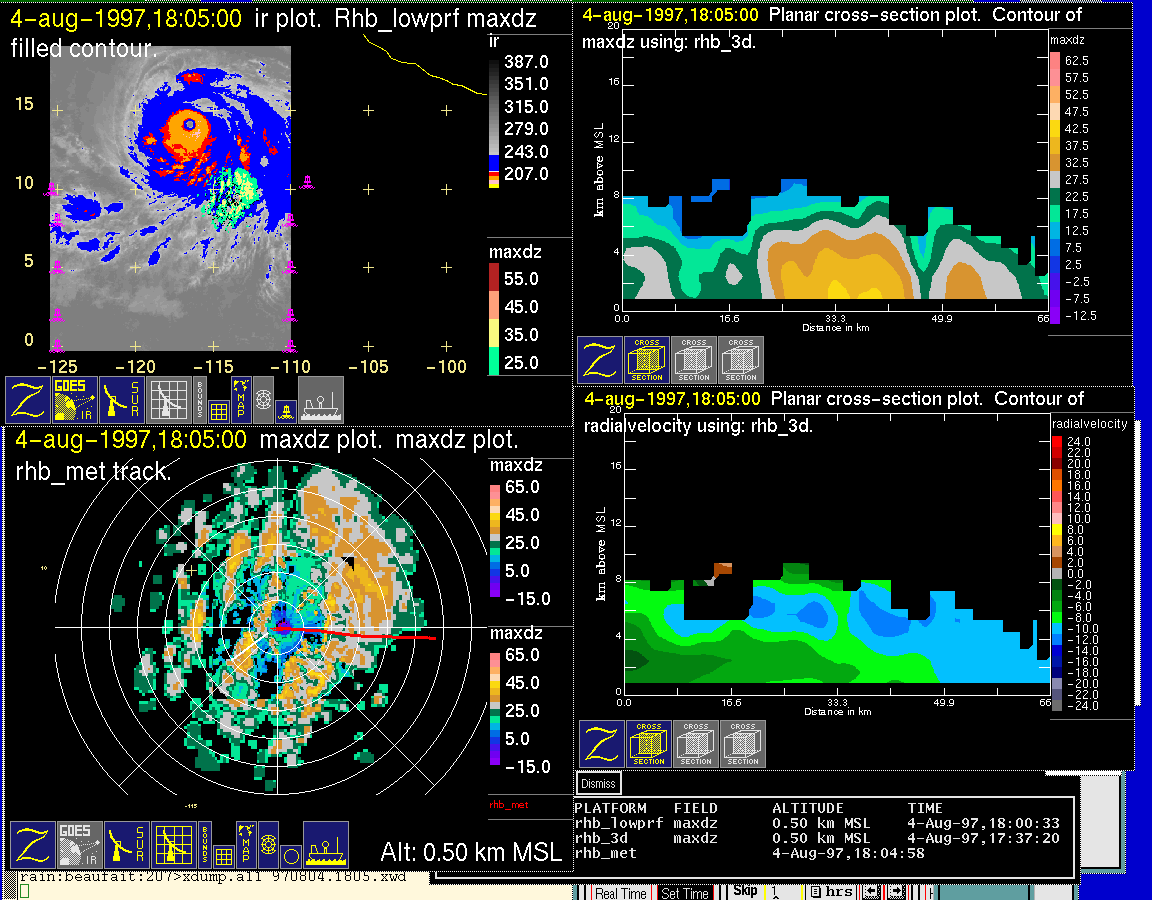
Task: Click the yellow circle icon below maxdz radar plot
Action: click(x=290, y=856)
